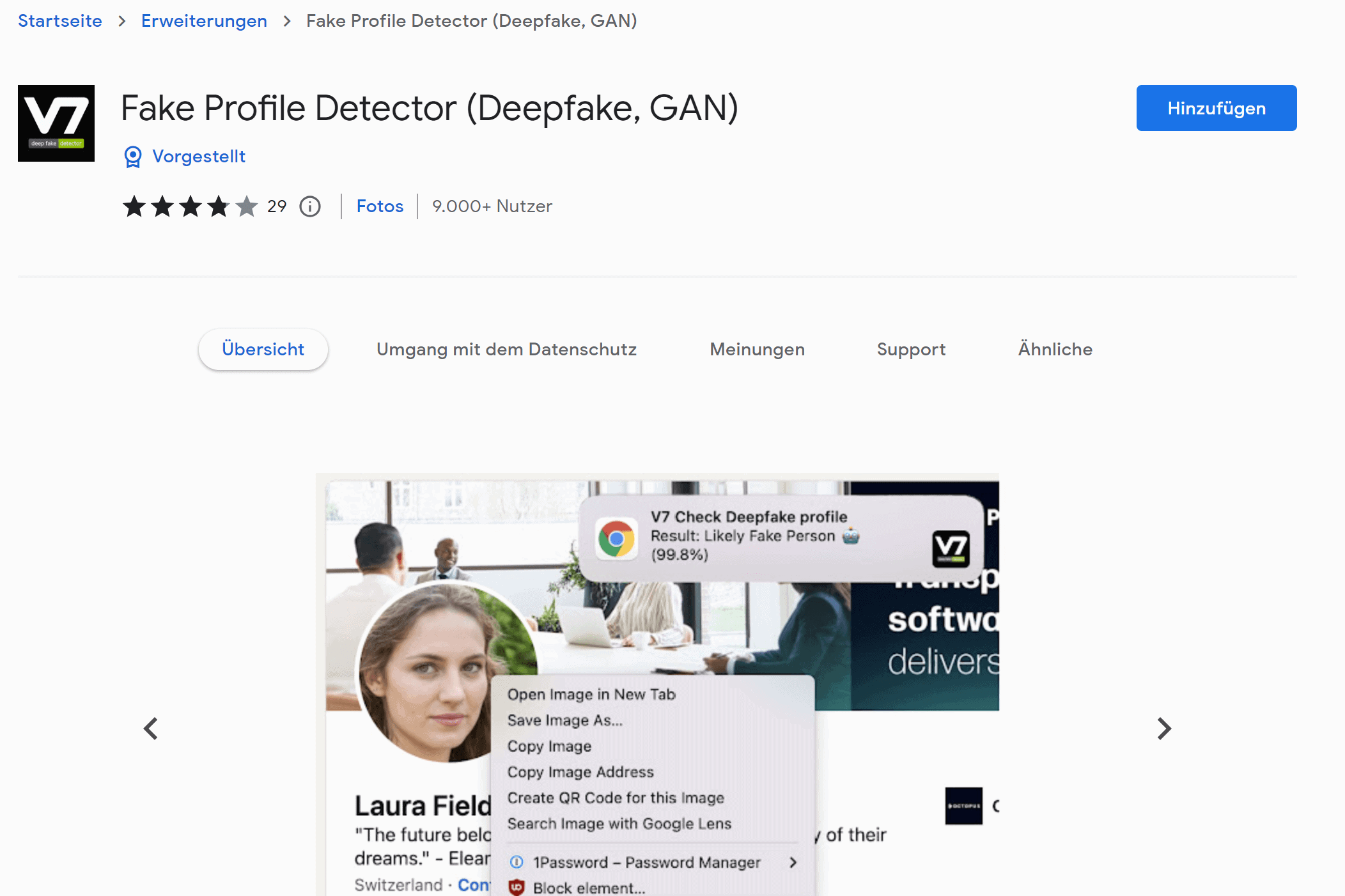Show previous screenshot with left arrow

click(x=151, y=729)
